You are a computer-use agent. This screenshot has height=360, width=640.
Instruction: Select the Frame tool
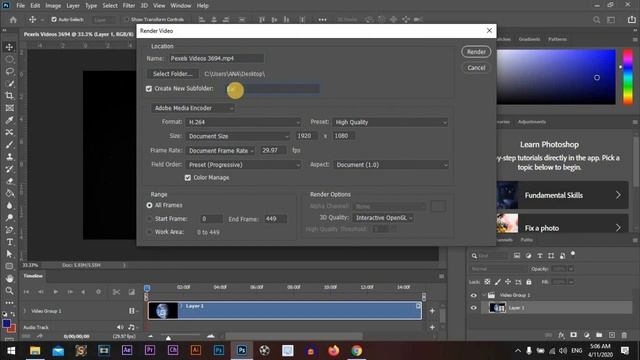(9, 108)
